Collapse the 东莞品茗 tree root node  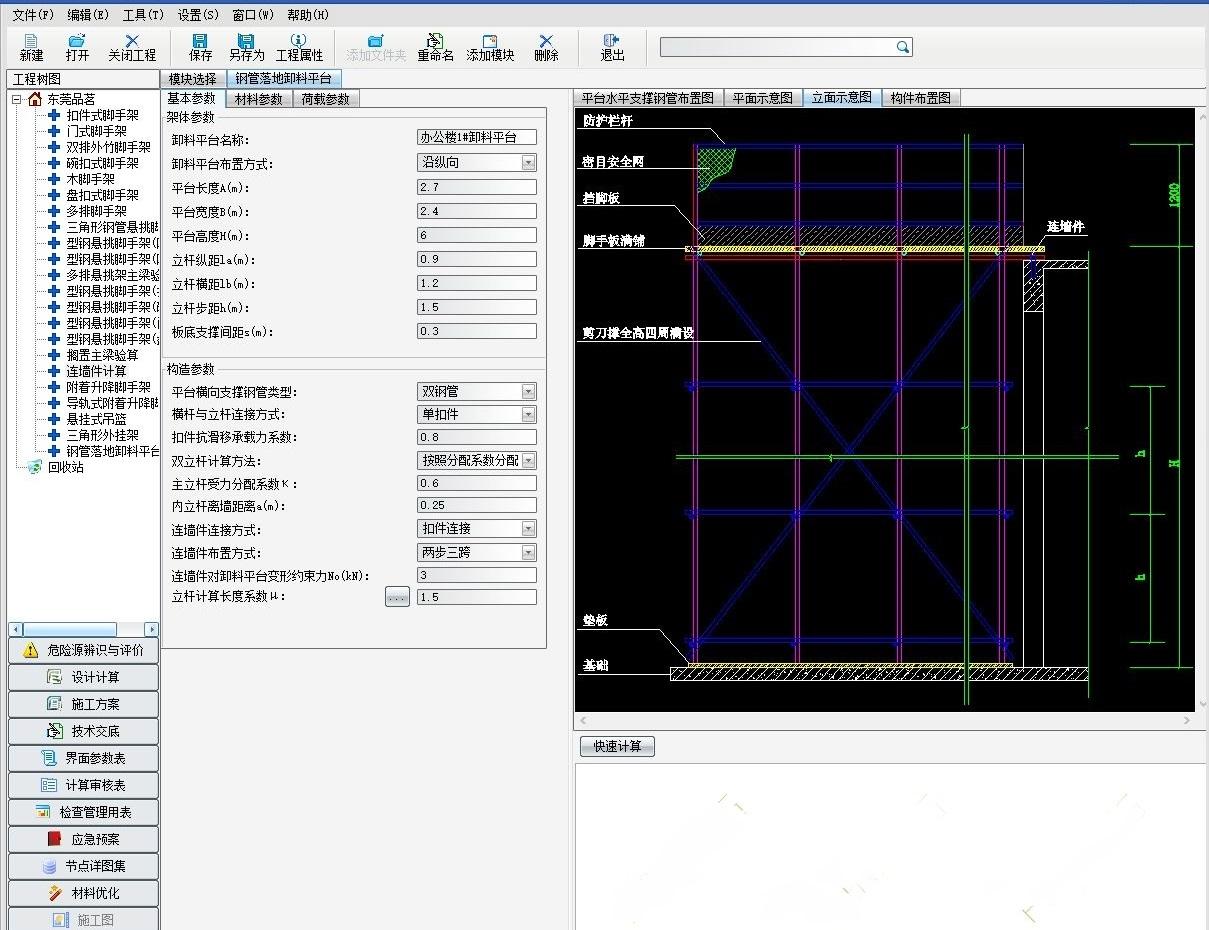click(17, 99)
